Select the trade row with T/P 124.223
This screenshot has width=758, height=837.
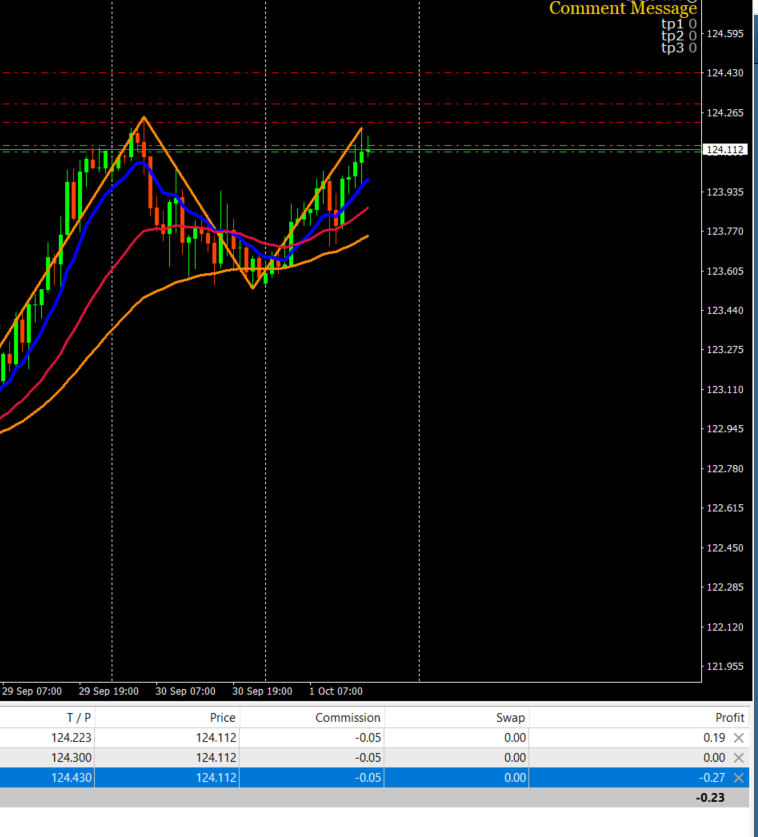click(374, 738)
